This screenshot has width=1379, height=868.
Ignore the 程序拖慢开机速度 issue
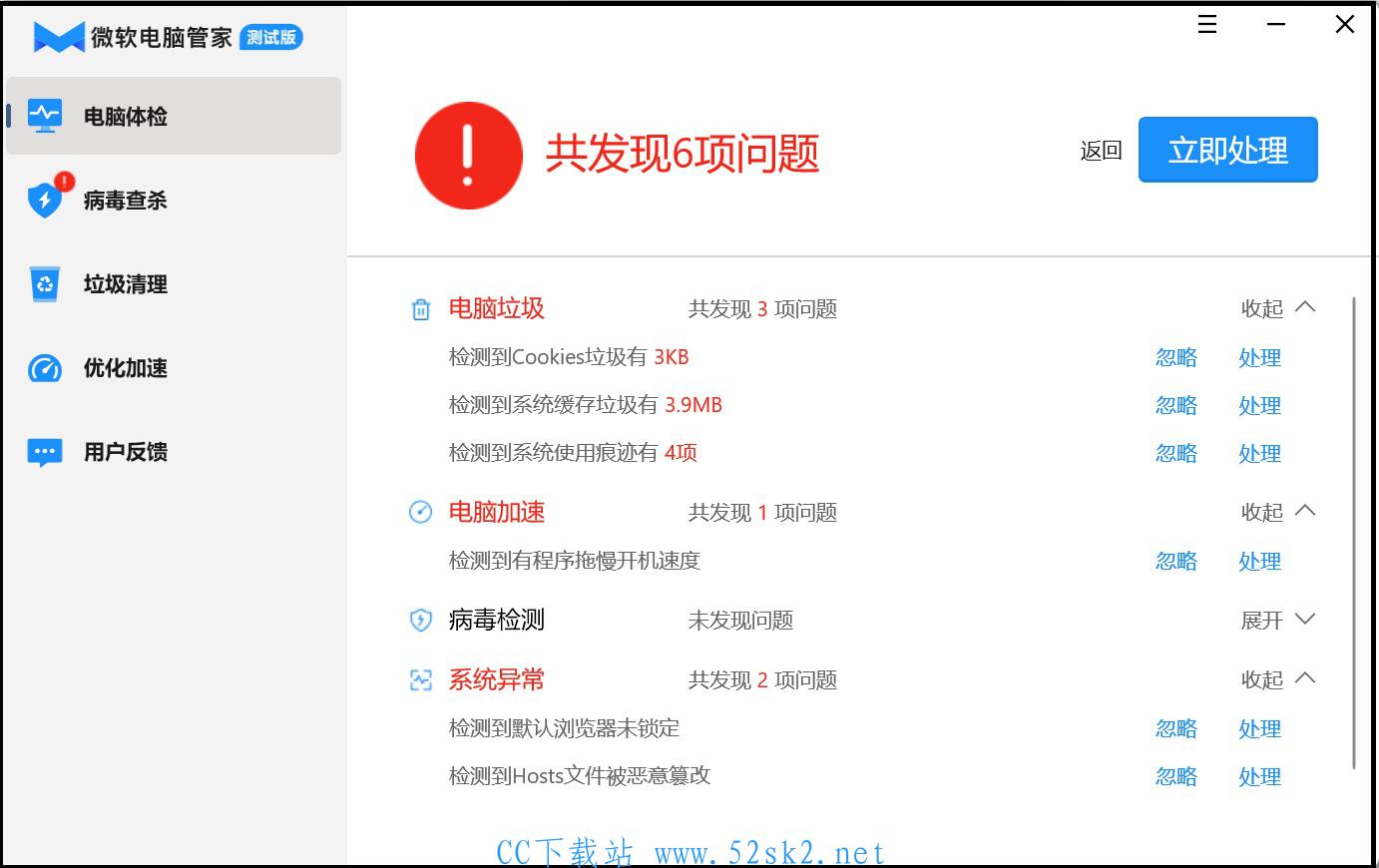(1176, 561)
